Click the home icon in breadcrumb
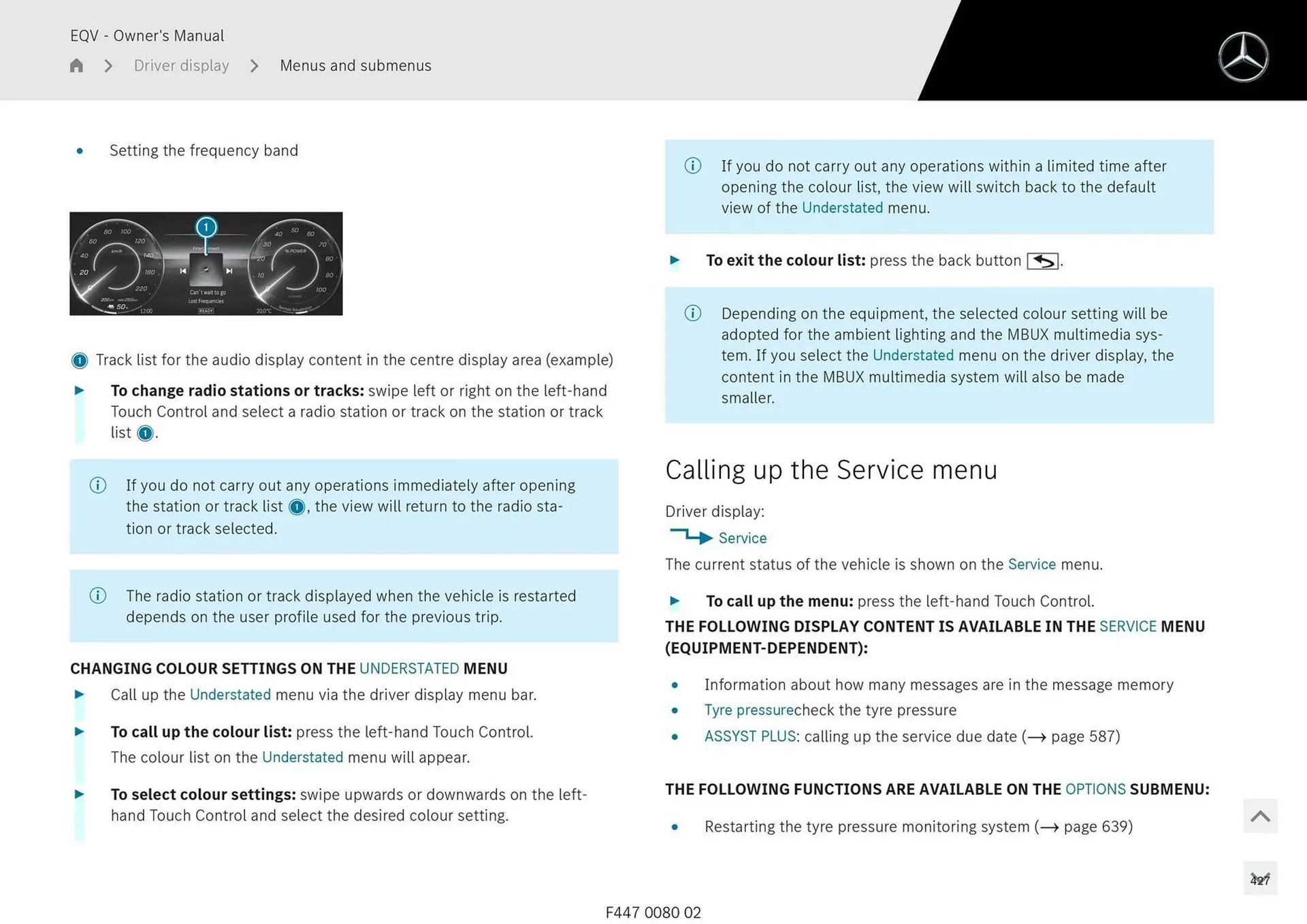Screen dimensions: 1307x924 click(76, 65)
